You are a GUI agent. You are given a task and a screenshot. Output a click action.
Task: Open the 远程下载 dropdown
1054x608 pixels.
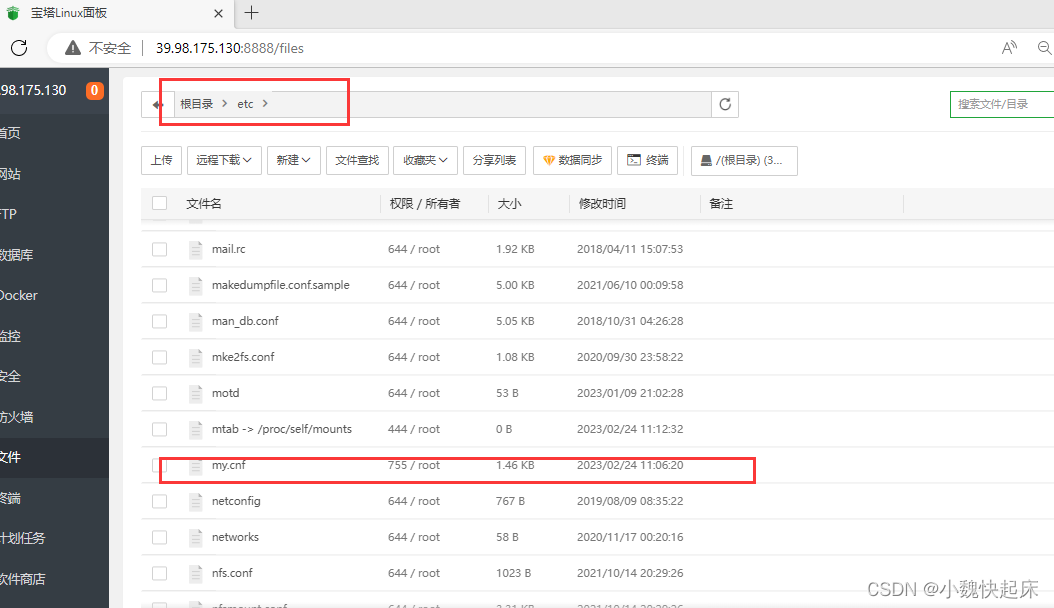tap(224, 161)
